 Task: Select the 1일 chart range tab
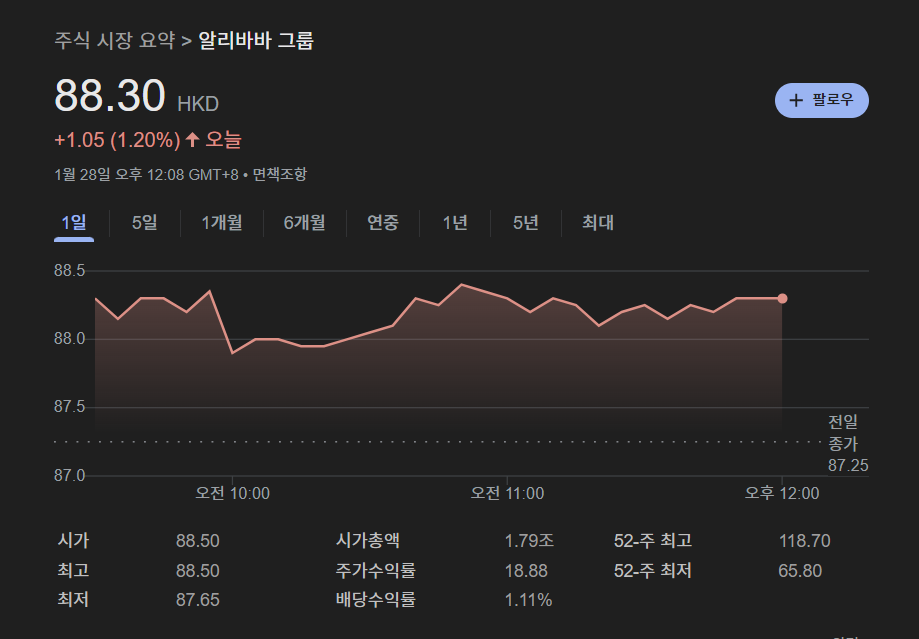click(x=74, y=223)
